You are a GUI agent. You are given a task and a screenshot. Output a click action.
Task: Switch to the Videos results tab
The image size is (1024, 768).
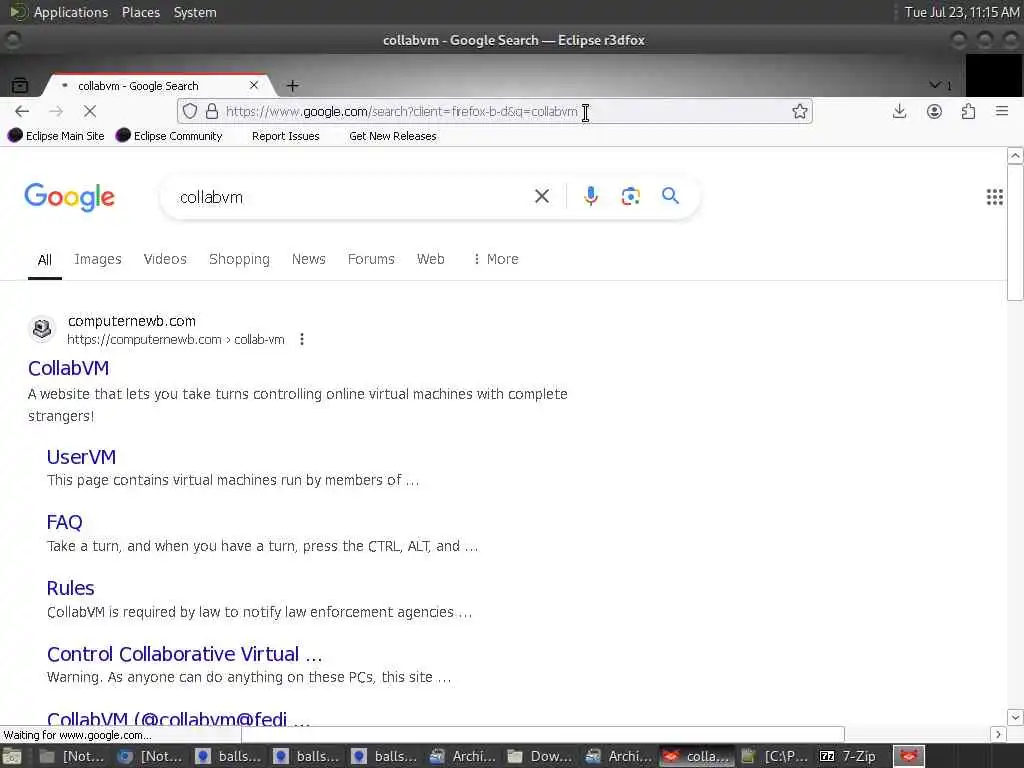pyautogui.click(x=165, y=259)
